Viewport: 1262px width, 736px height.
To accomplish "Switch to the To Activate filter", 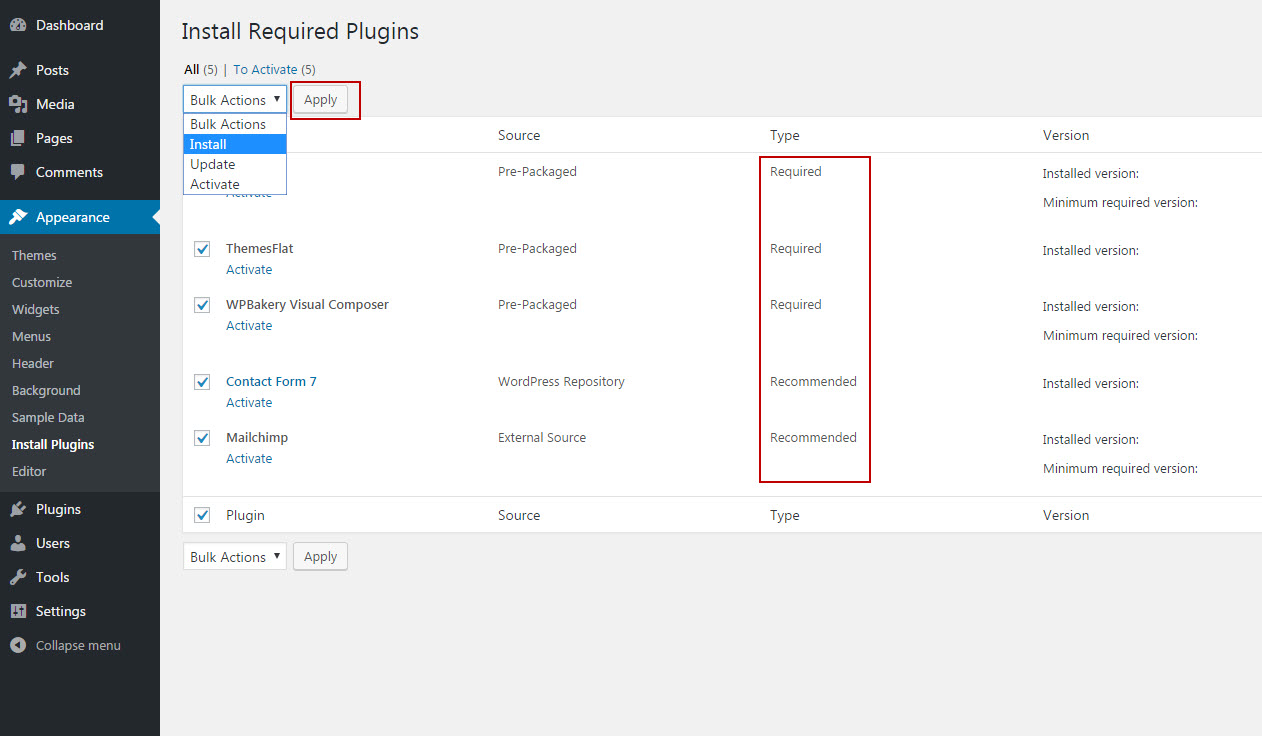I will click(265, 69).
